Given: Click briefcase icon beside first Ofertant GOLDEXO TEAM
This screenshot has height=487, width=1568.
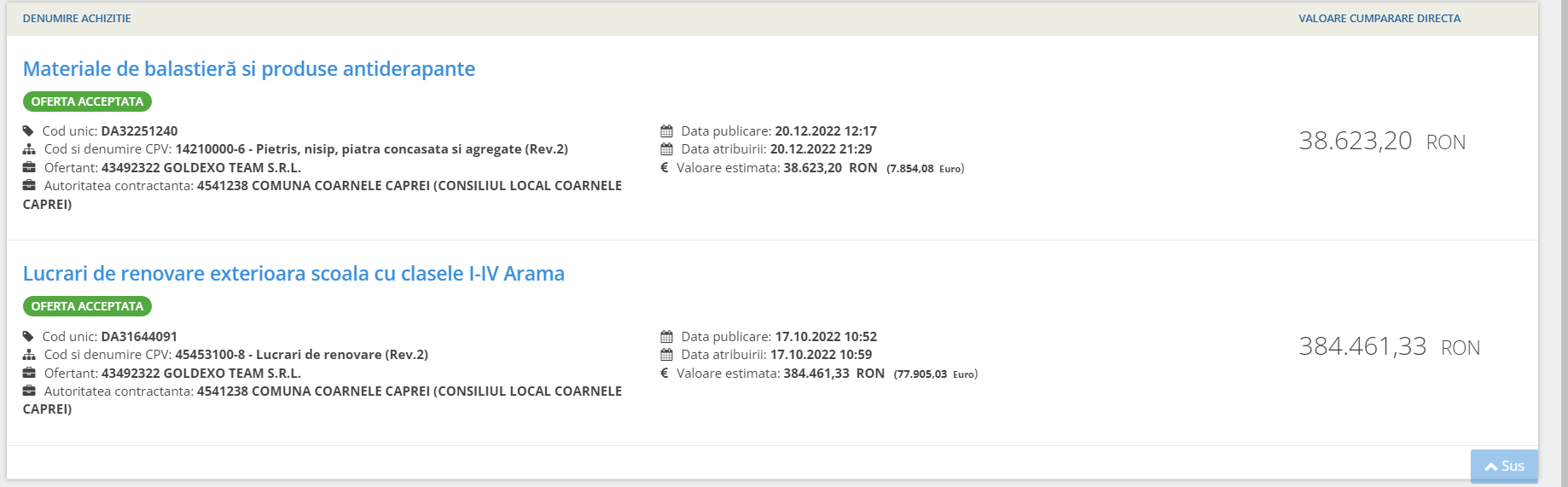Looking at the screenshot, I should [x=29, y=168].
